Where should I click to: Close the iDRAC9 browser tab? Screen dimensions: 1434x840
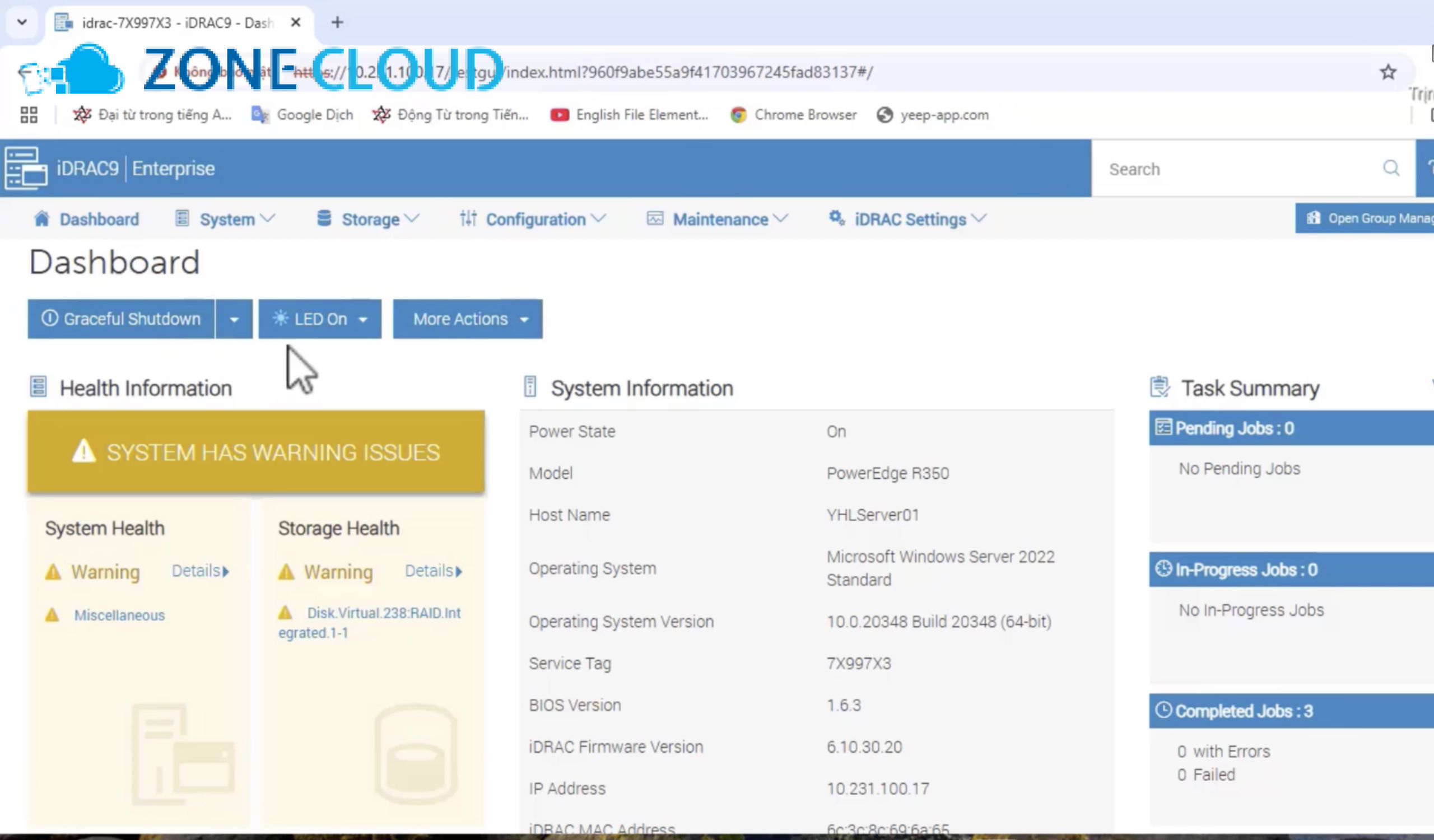click(295, 22)
